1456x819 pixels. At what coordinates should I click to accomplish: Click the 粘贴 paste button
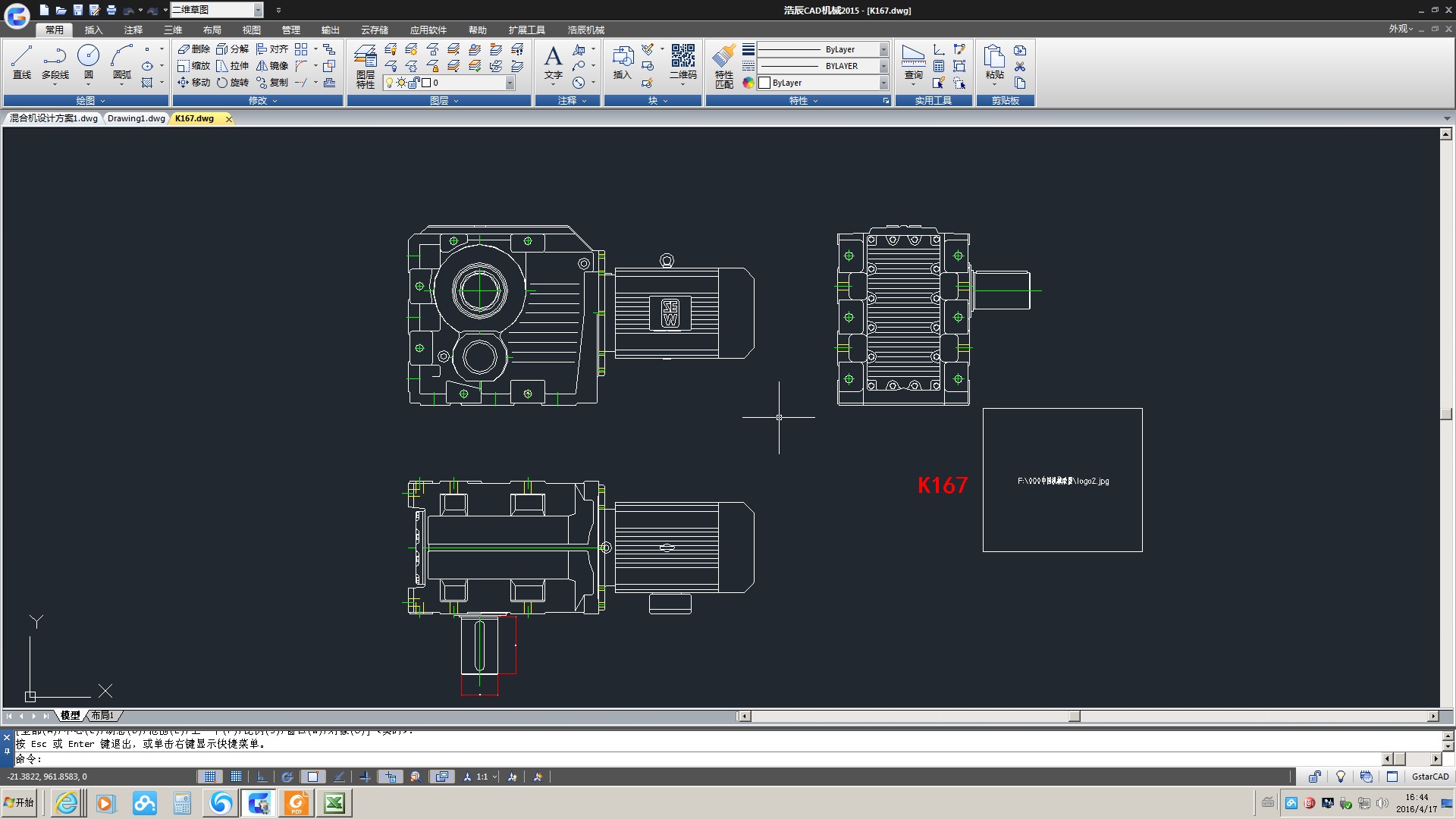[x=994, y=62]
